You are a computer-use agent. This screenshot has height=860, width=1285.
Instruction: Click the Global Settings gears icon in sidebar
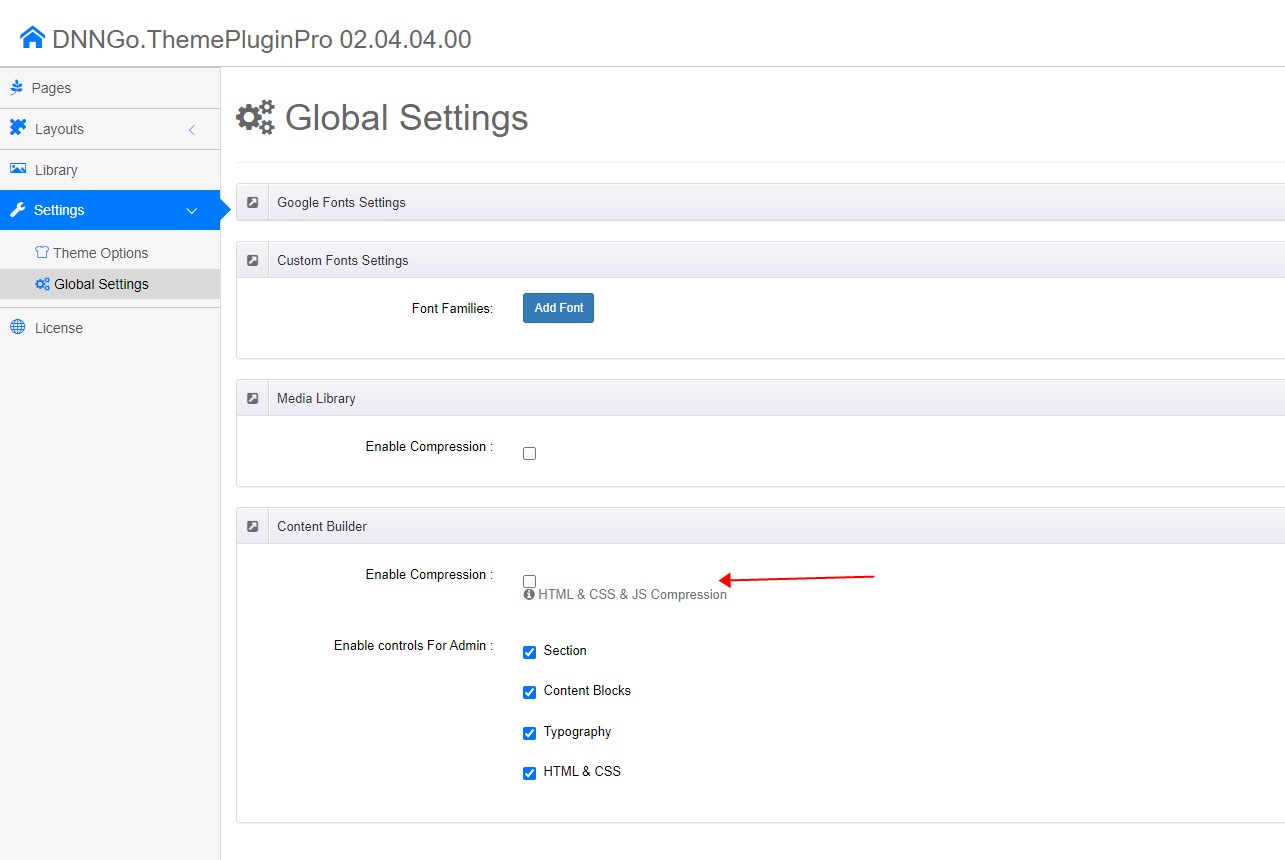pyautogui.click(x=42, y=284)
